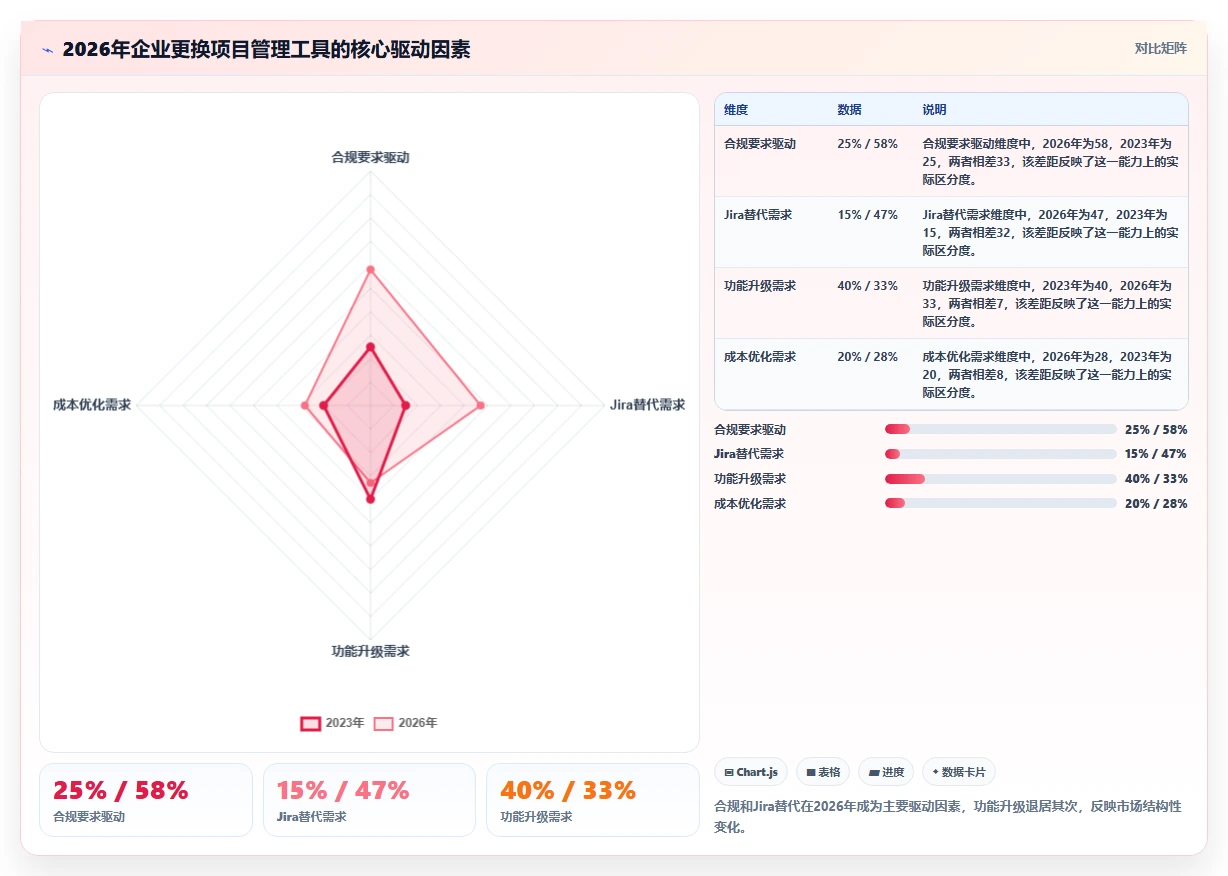Click the 表格 tag chip
Viewport: 1228px width, 876px height.
823,772
